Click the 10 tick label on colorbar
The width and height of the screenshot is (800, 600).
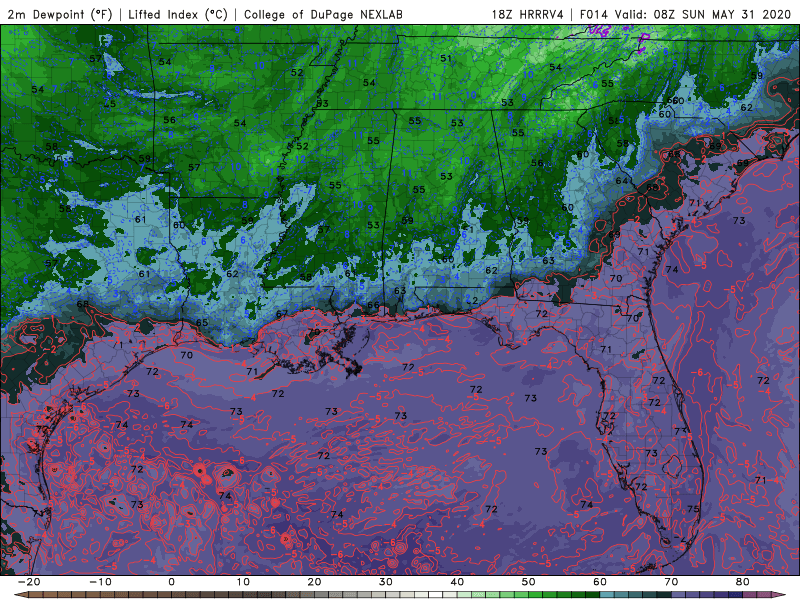(x=243, y=582)
